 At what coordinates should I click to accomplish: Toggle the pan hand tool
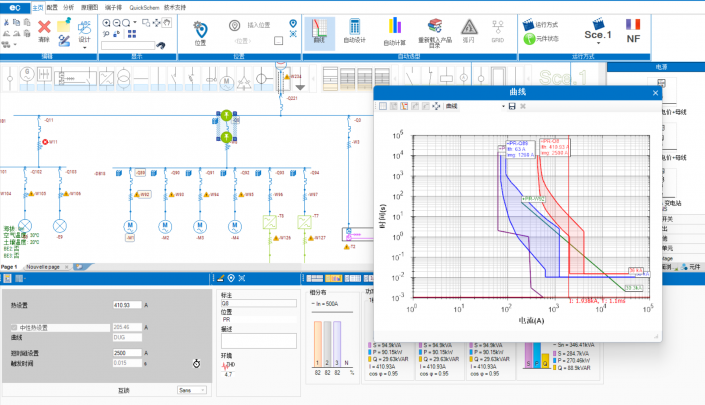point(167,22)
